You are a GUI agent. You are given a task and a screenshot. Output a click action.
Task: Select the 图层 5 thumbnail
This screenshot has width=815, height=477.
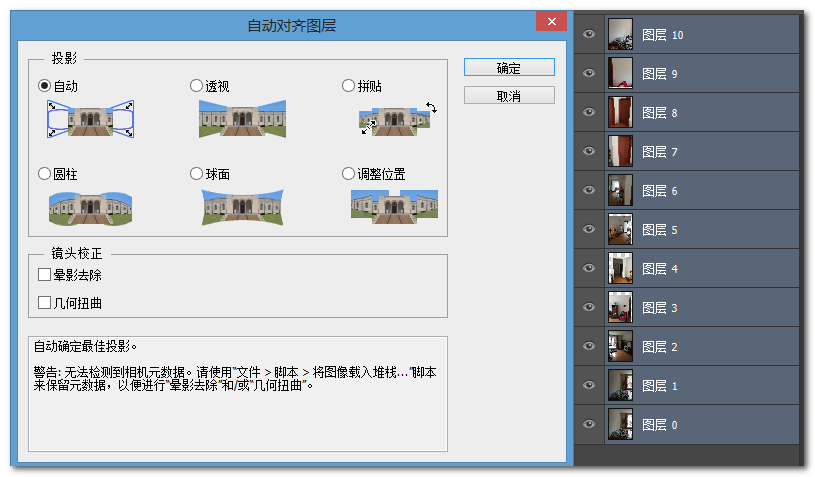(x=621, y=229)
